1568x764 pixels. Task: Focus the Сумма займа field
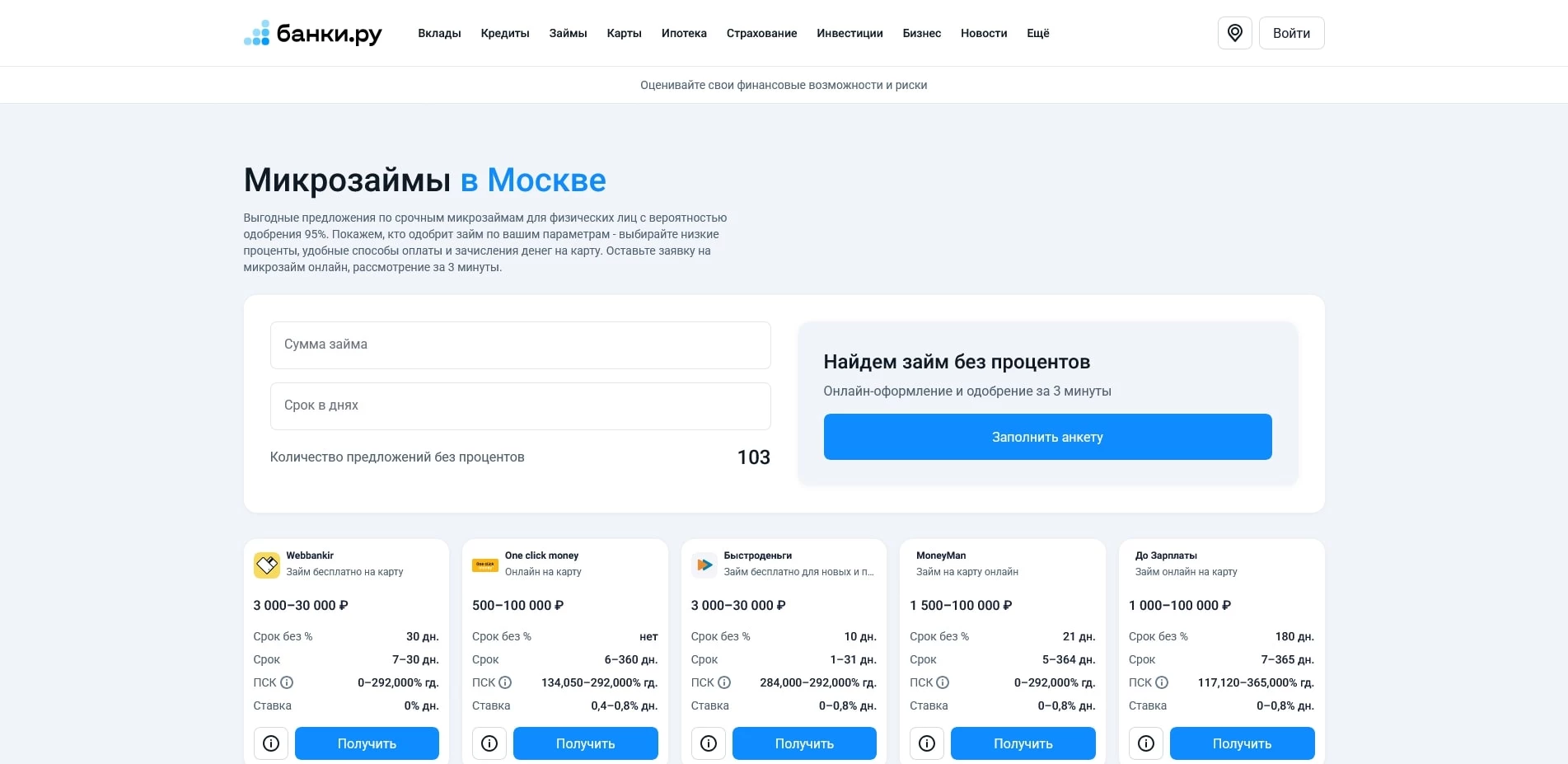click(x=520, y=345)
